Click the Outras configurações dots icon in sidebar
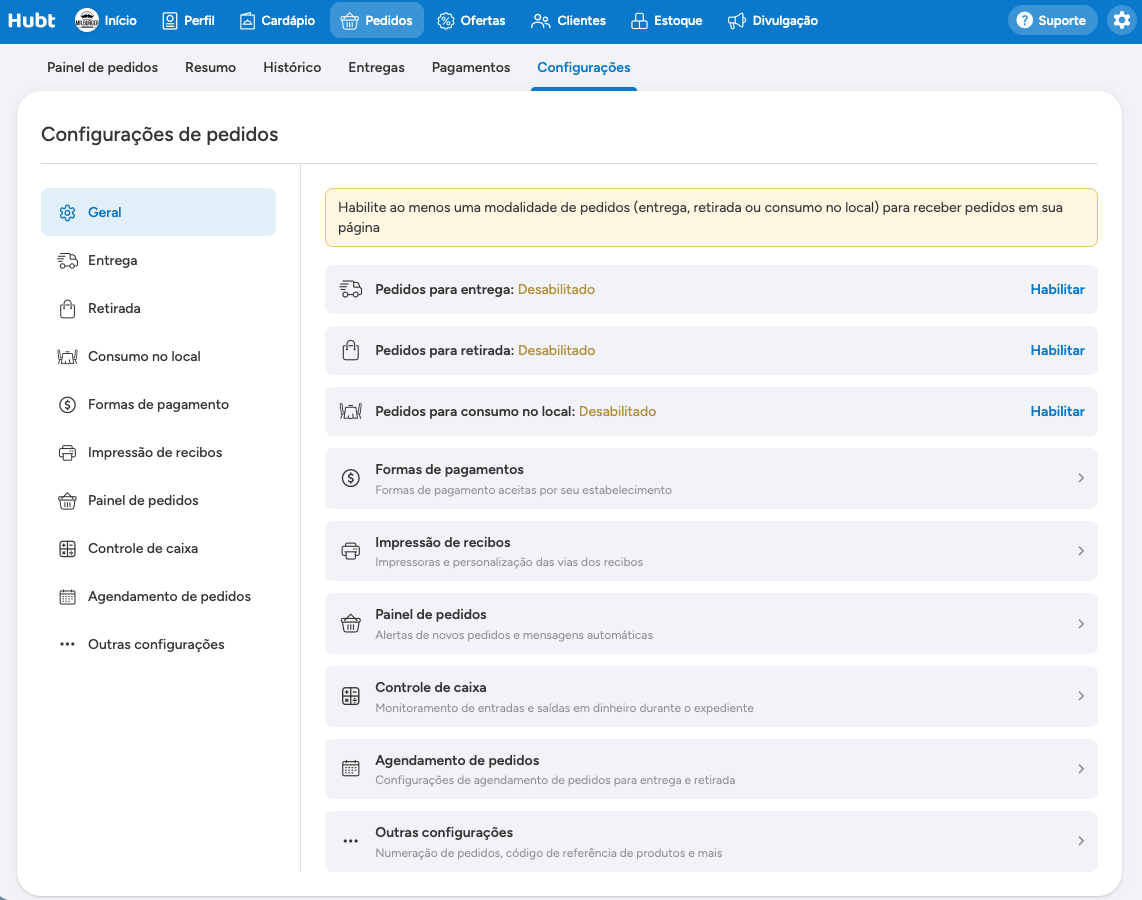This screenshot has height=900, width=1142. 68,644
